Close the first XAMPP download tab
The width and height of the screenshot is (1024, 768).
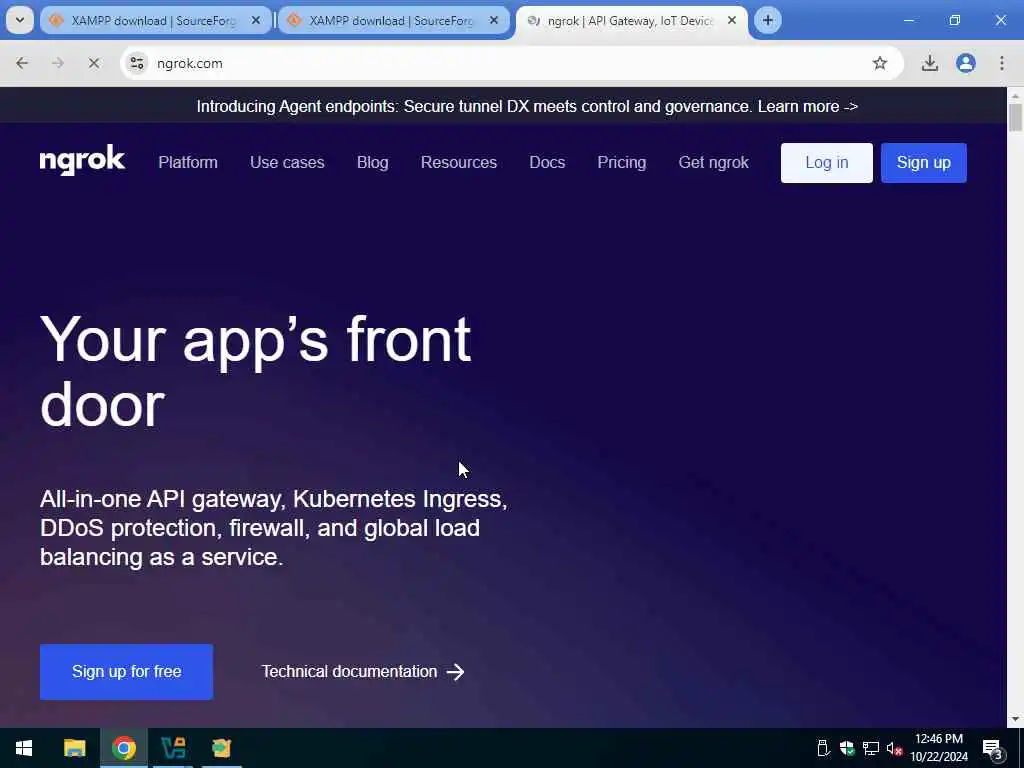[x=256, y=21]
